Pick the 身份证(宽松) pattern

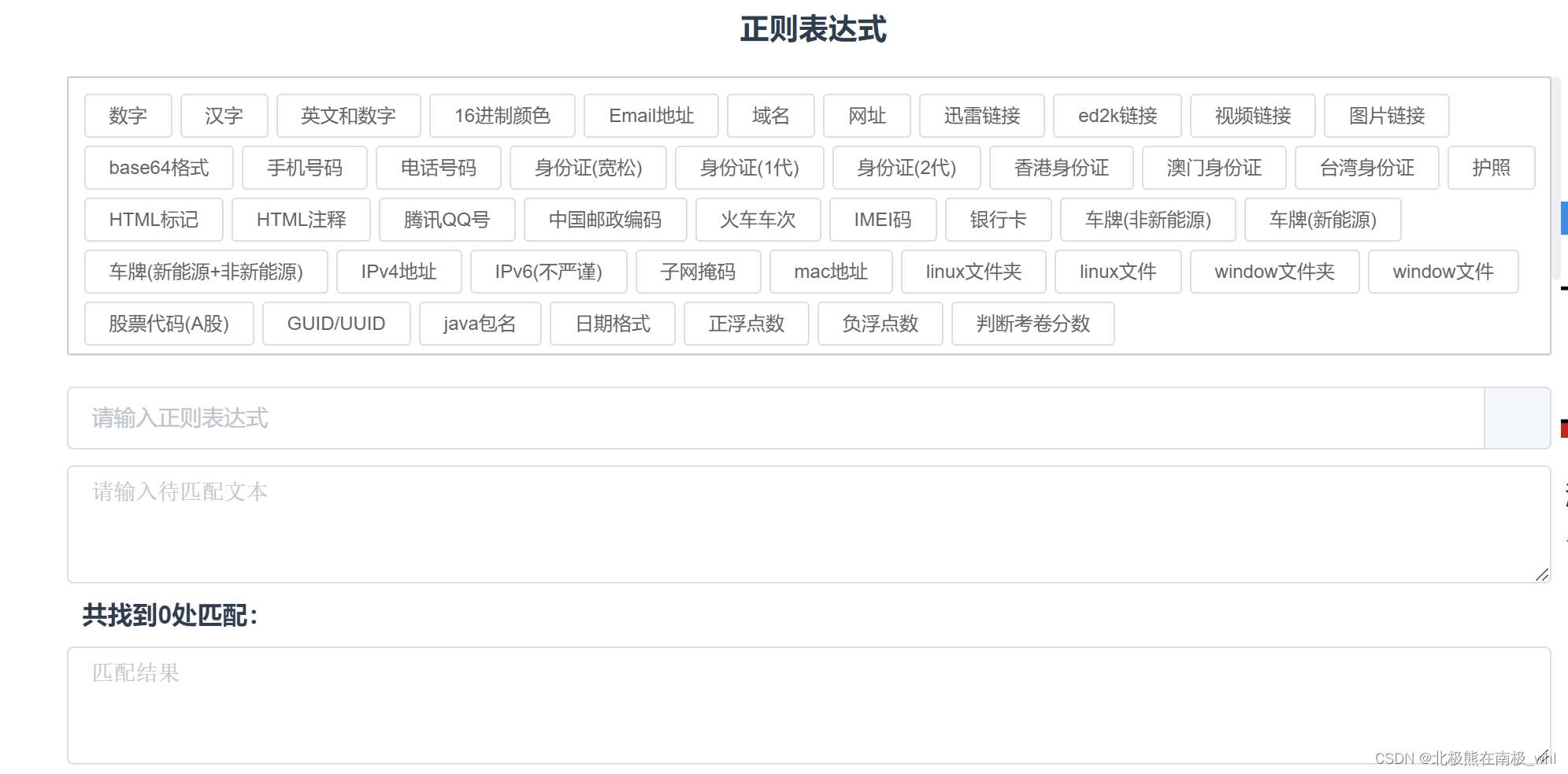tap(588, 167)
